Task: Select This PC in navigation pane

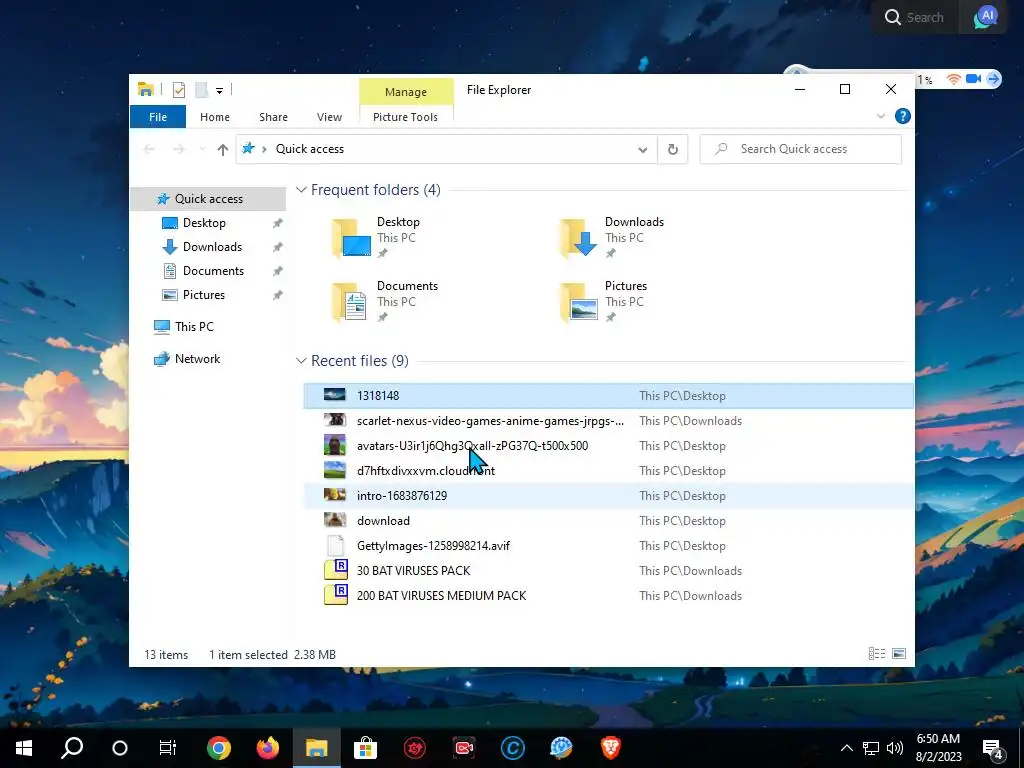Action: pyautogui.click(x=194, y=327)
